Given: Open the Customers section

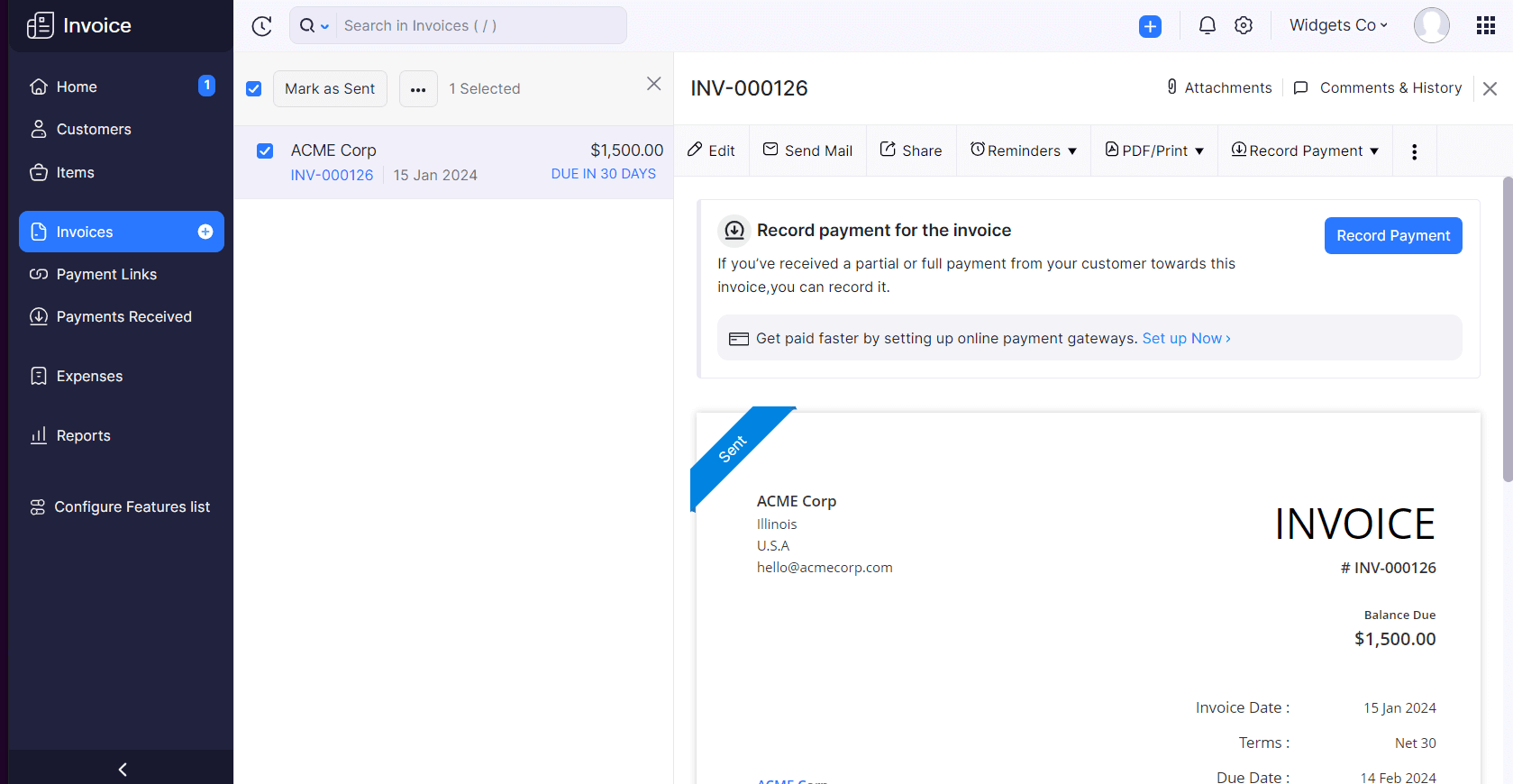Looking at the screenshot, I should (94, 129).
